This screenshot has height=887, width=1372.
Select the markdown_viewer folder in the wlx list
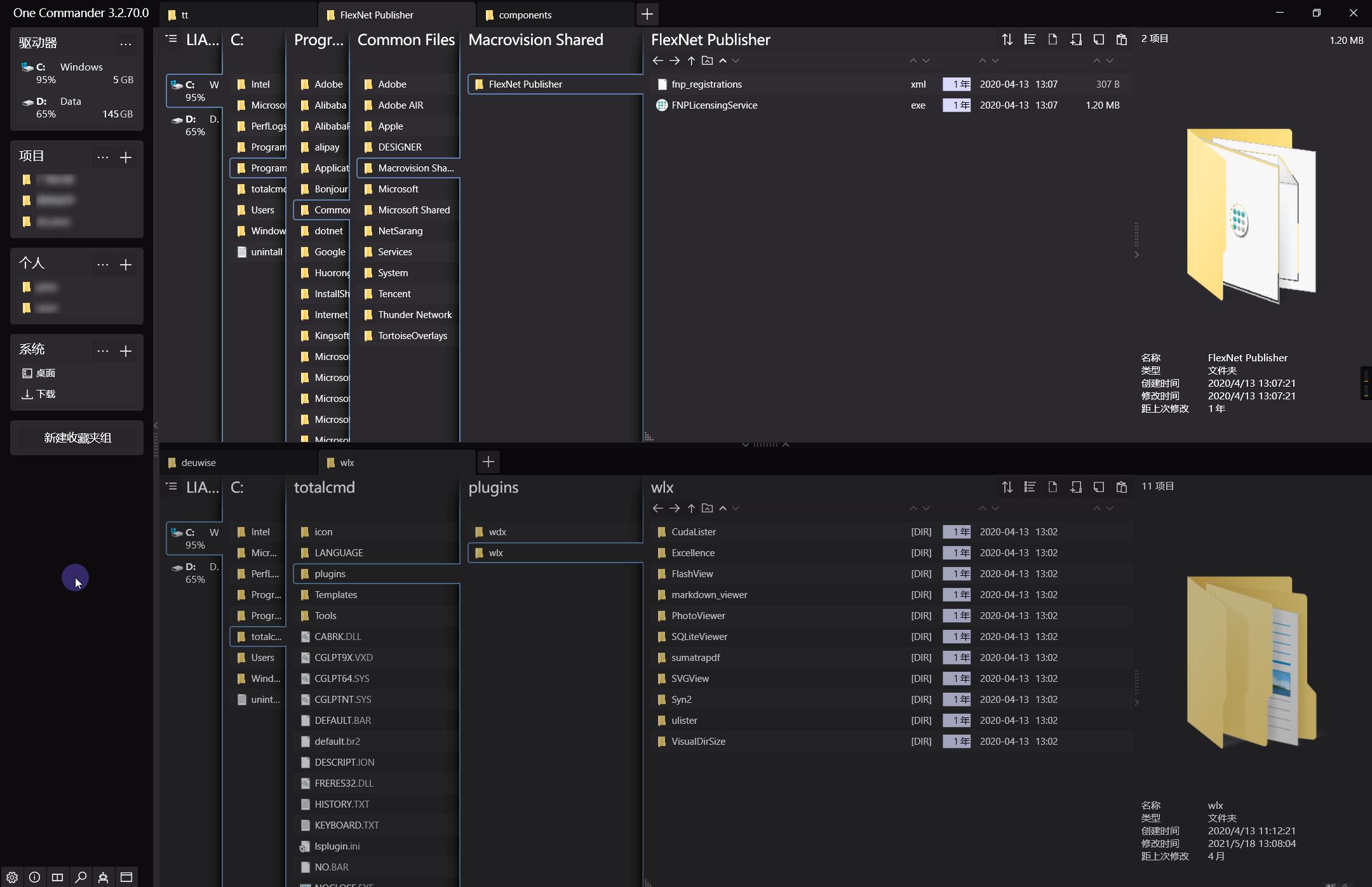[709, 595]
